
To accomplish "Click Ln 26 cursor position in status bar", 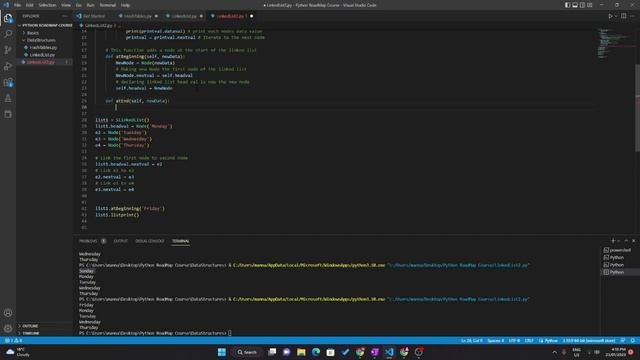I will click(471, 340).
